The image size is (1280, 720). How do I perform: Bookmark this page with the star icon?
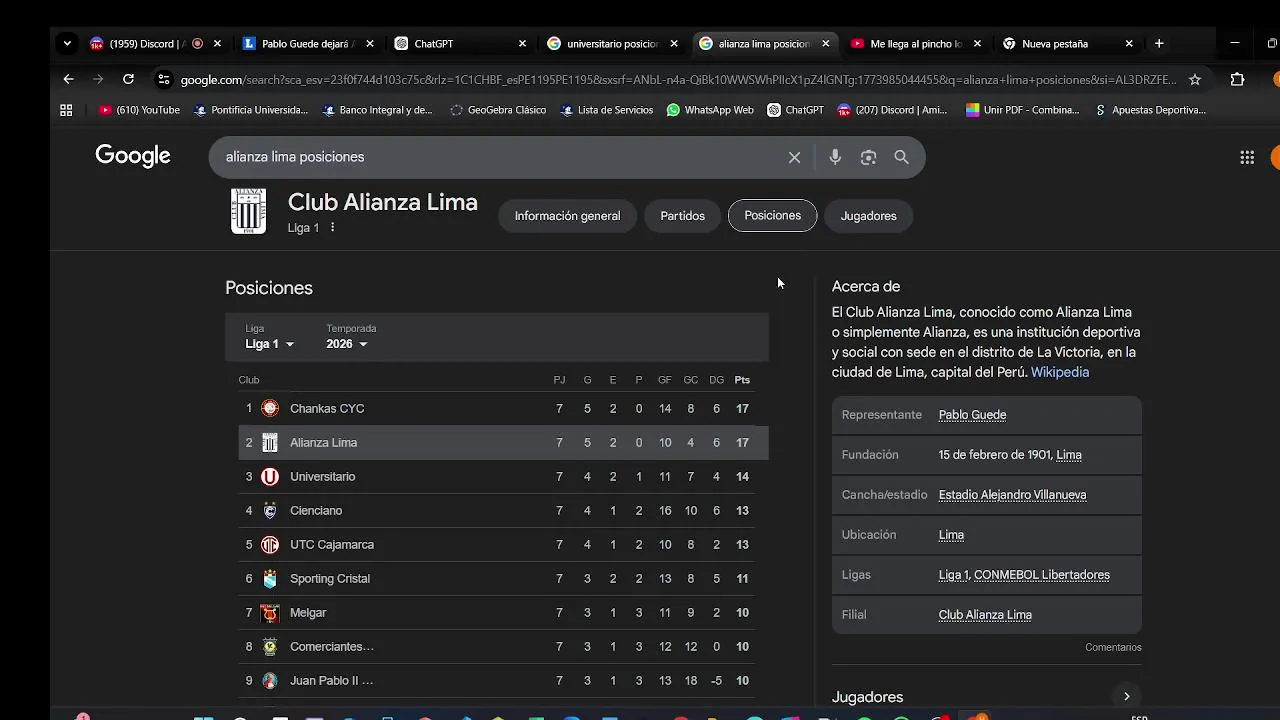1194,80
